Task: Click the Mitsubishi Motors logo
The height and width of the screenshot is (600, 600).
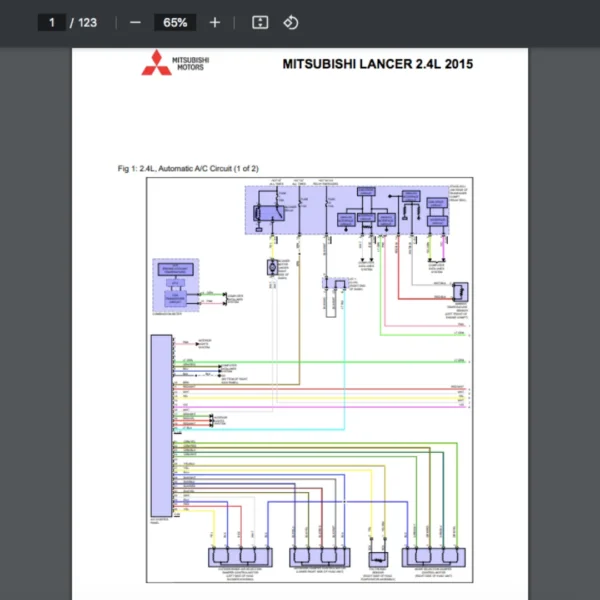Action: coord(175,63)
